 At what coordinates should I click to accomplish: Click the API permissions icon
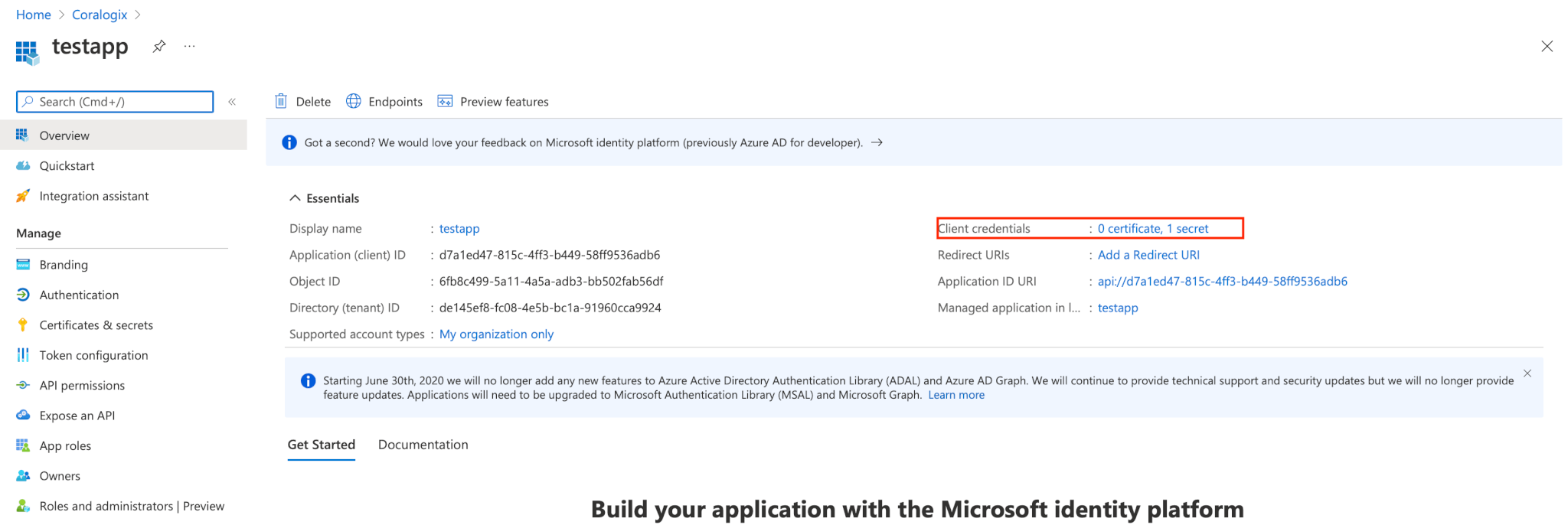[x=23, y=385]
